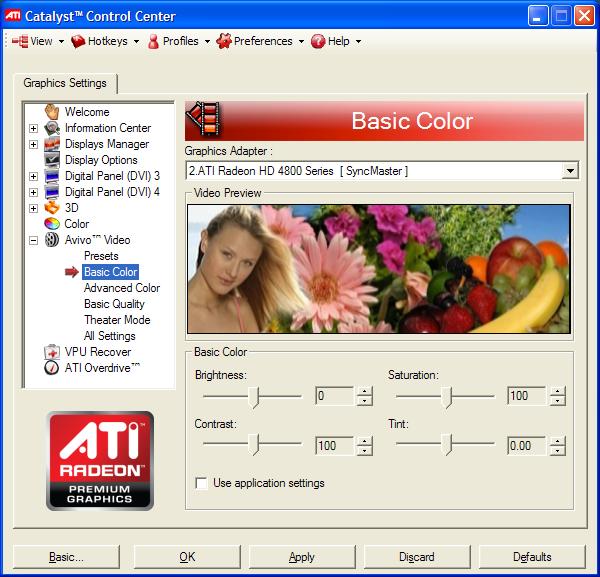The width and height of the screenshot is (600, 577).
Task: Click the Saturation value input field
Action: pyautogui.click(x=527, y=396)
